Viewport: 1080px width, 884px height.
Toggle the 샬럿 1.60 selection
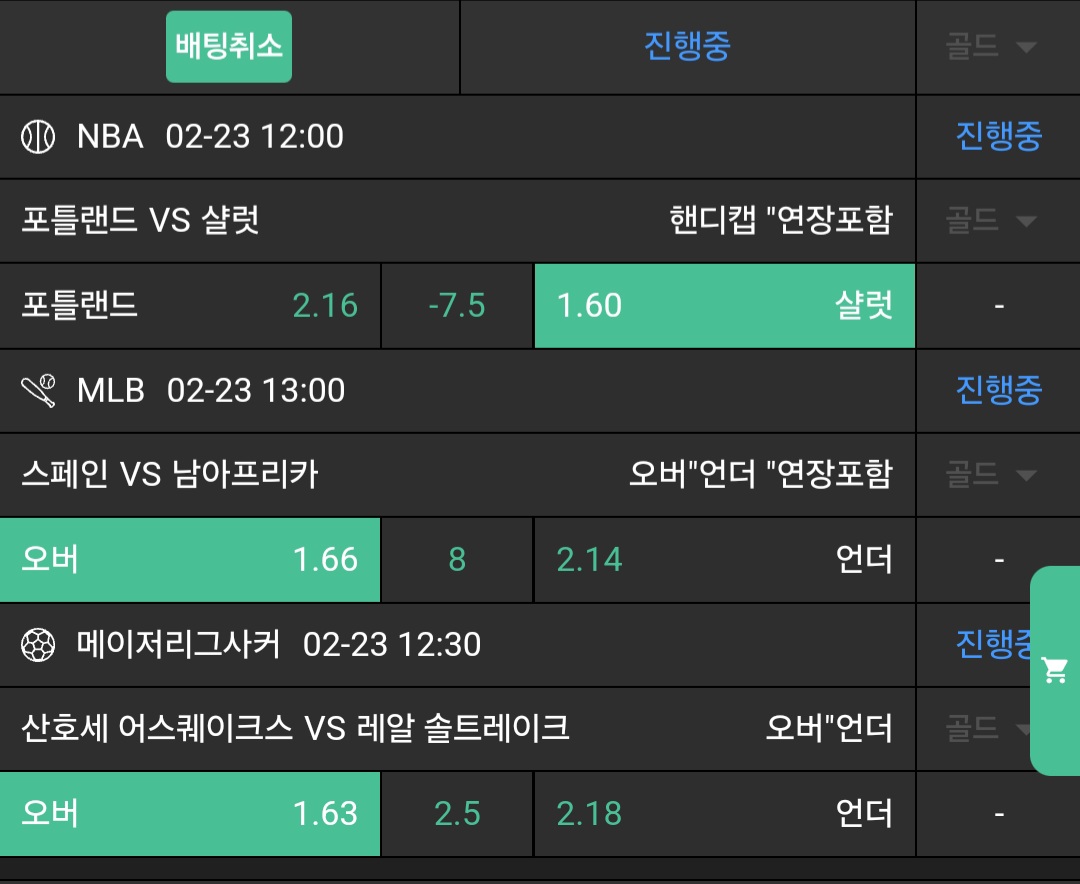click(x=724, y=306)
